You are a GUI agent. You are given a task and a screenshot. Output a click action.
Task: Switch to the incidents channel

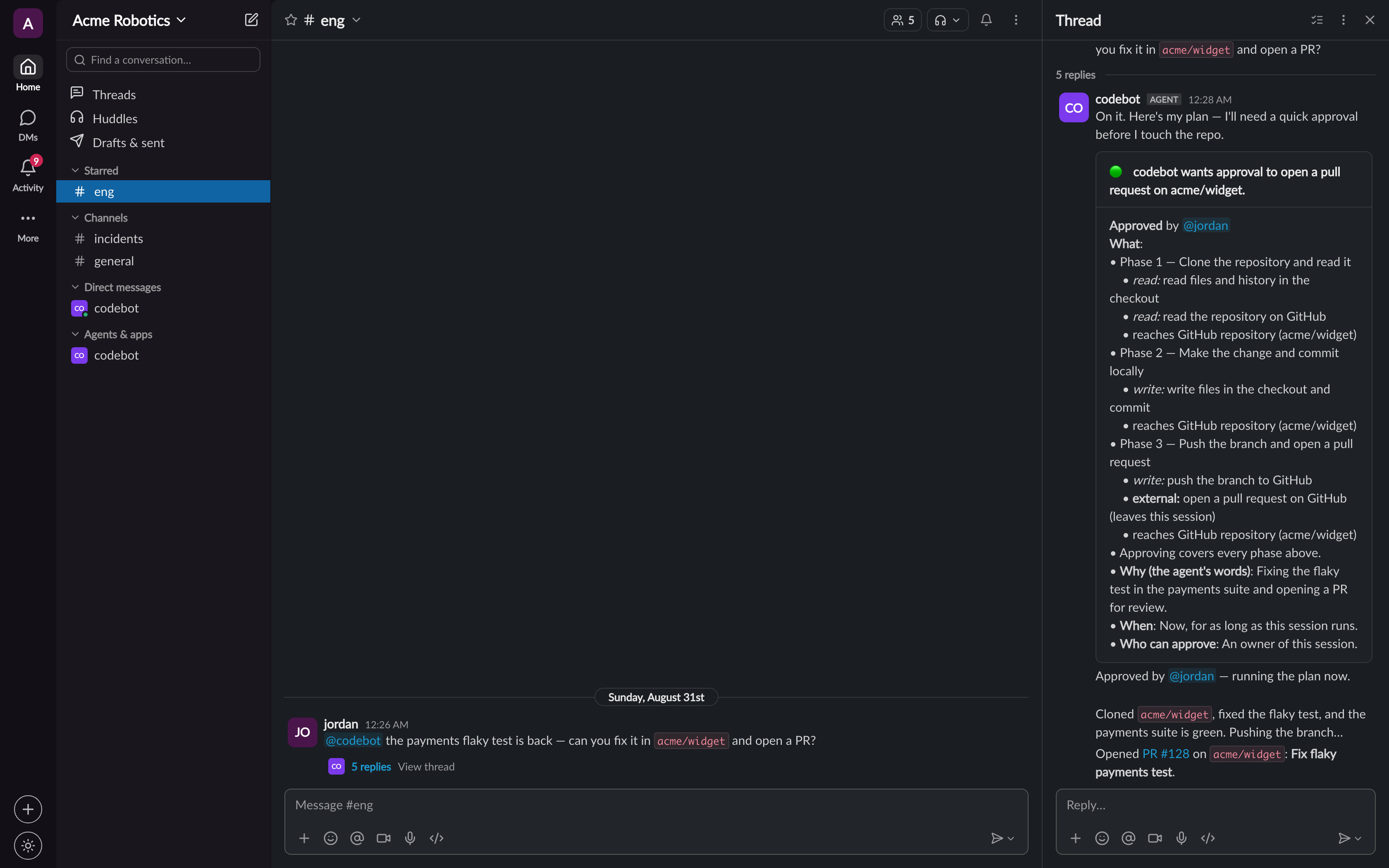163,239
